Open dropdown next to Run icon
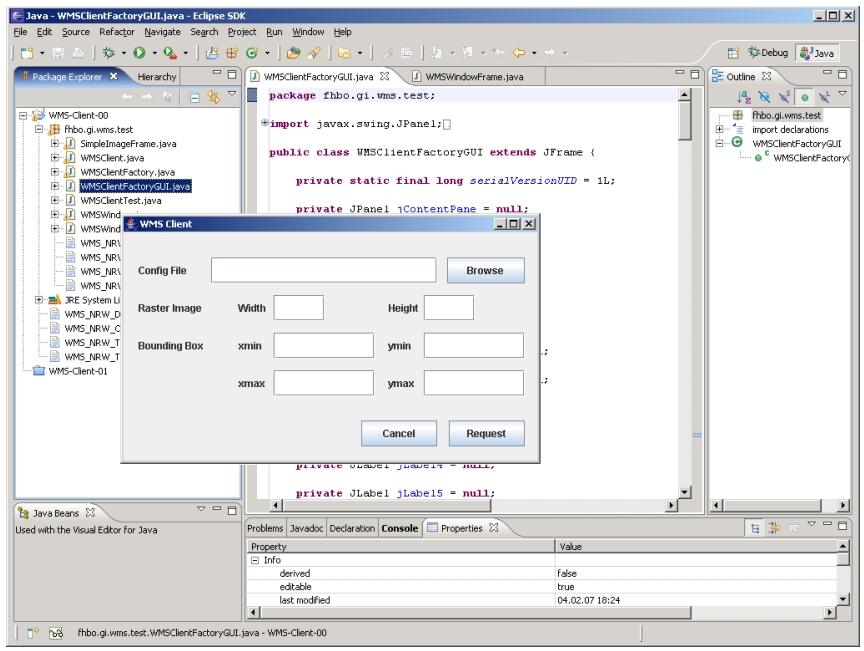This screenshot has height=651, width=864. [154, 53]
